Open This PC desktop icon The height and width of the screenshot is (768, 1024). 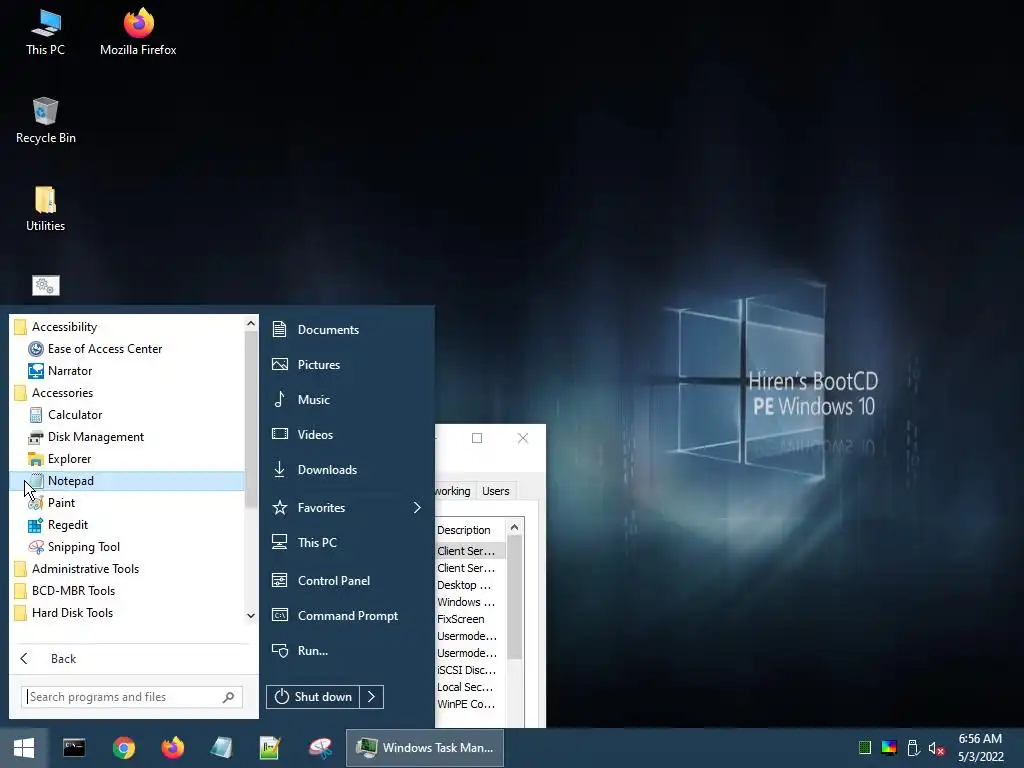click(x=45, y=33)
